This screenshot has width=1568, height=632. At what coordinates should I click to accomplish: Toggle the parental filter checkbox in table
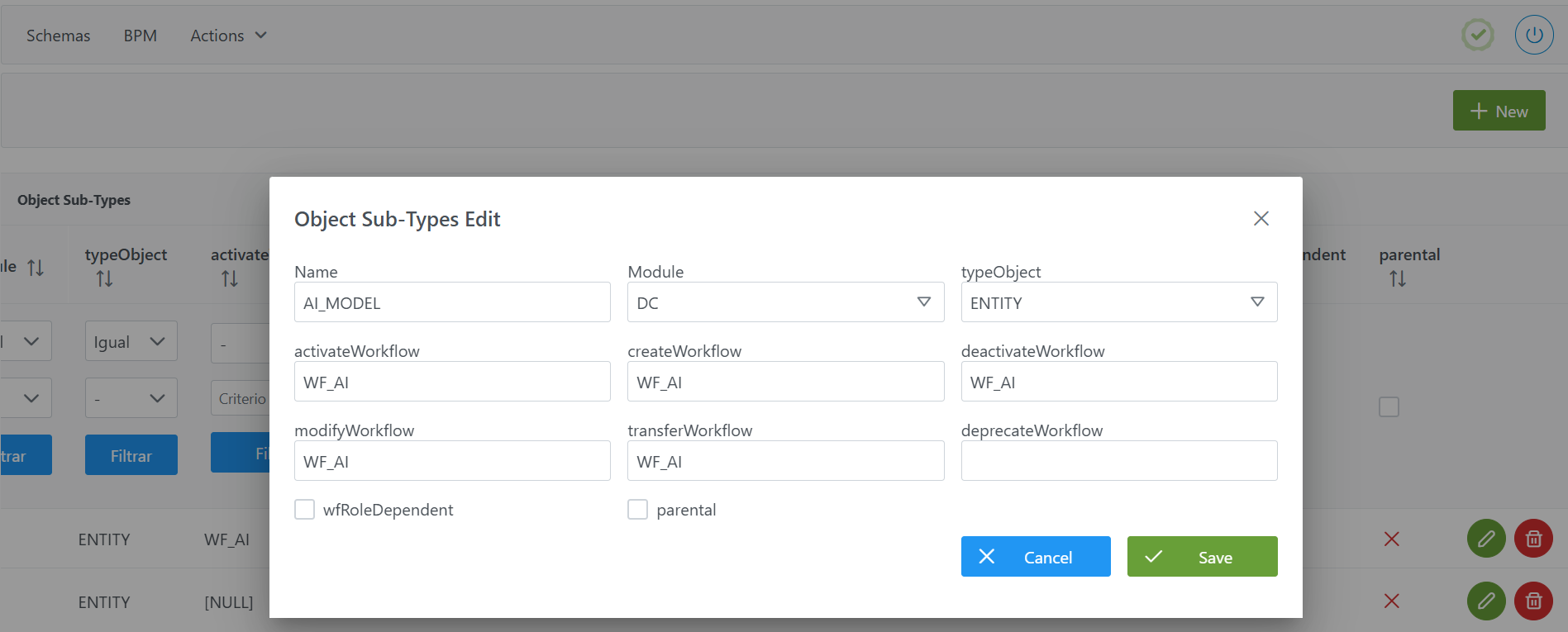(1389, 406)
